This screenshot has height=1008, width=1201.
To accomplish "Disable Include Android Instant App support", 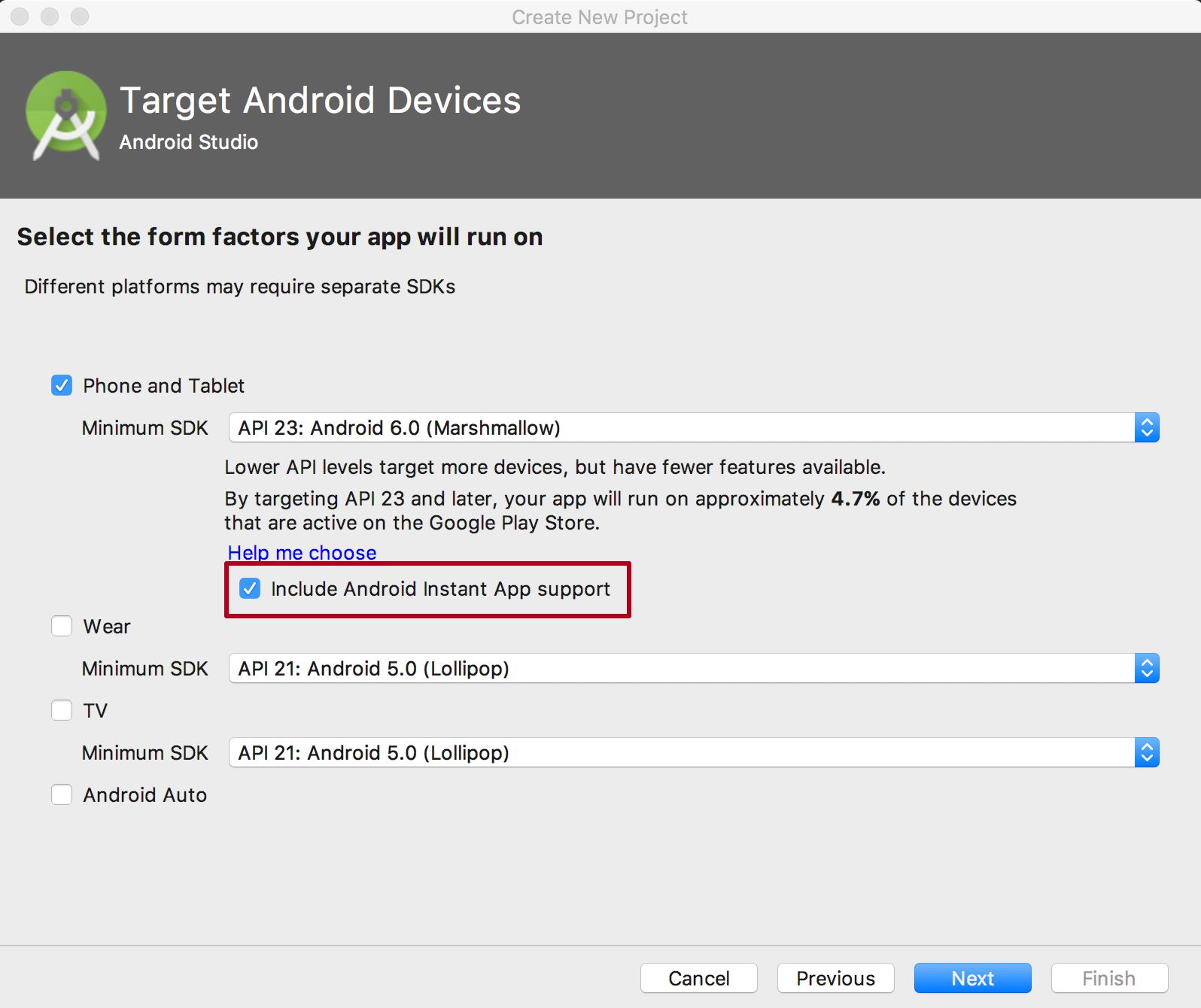I will coord(250,588).
